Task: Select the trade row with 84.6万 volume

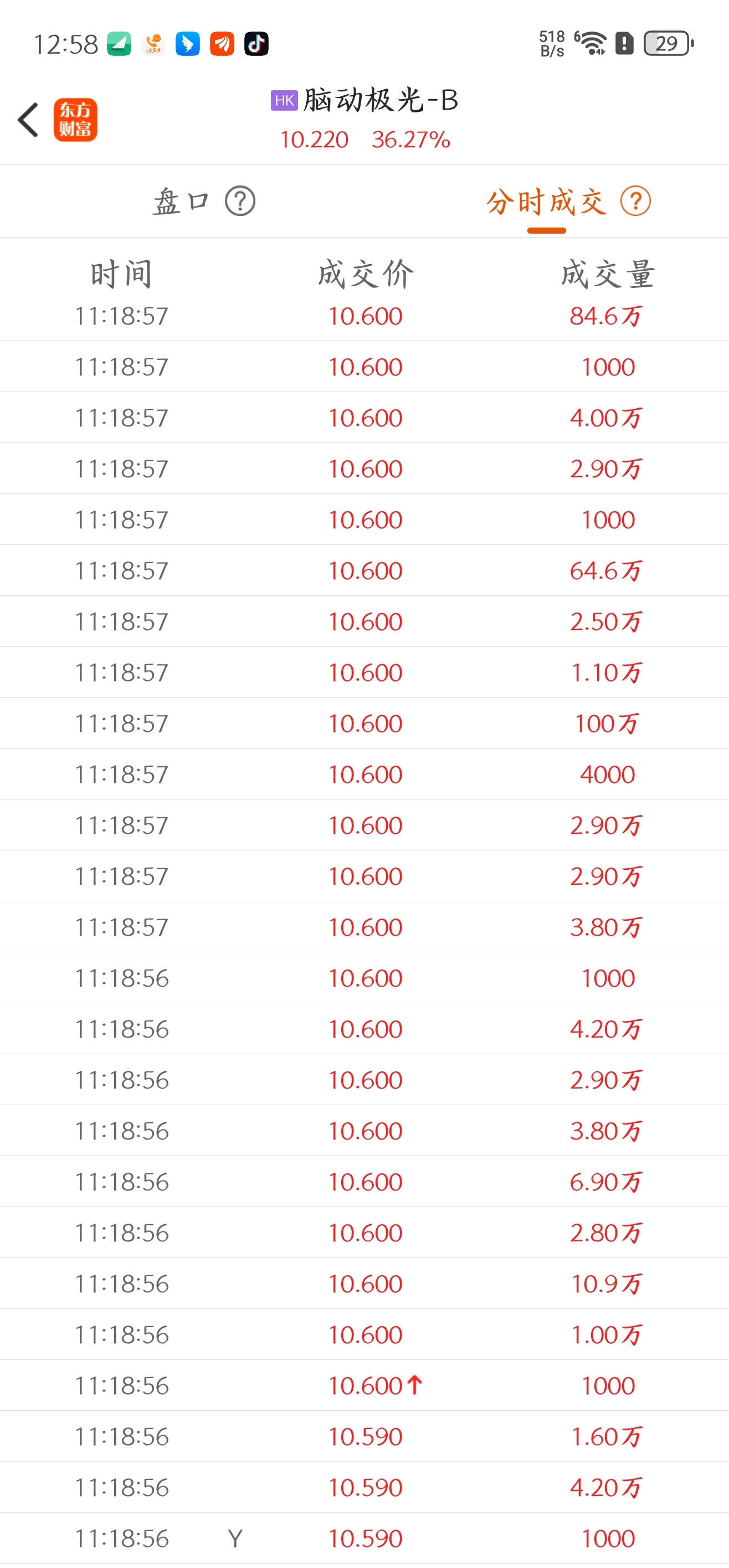Action: (x=364, y=316)
